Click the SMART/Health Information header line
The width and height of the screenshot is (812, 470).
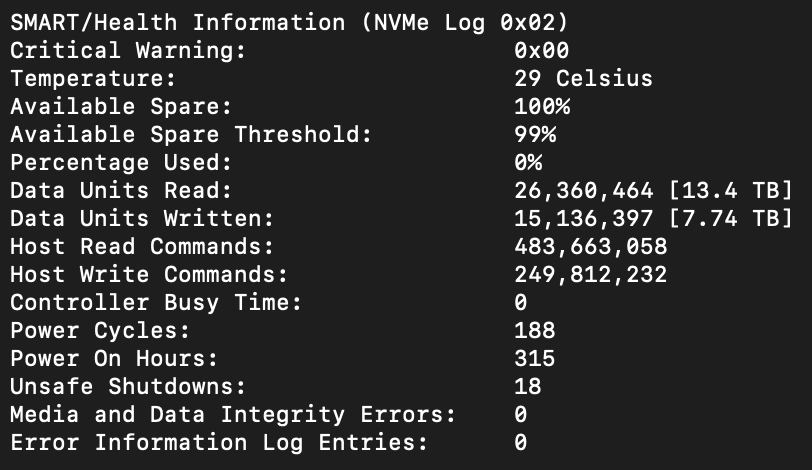click(x=289, y=23)
